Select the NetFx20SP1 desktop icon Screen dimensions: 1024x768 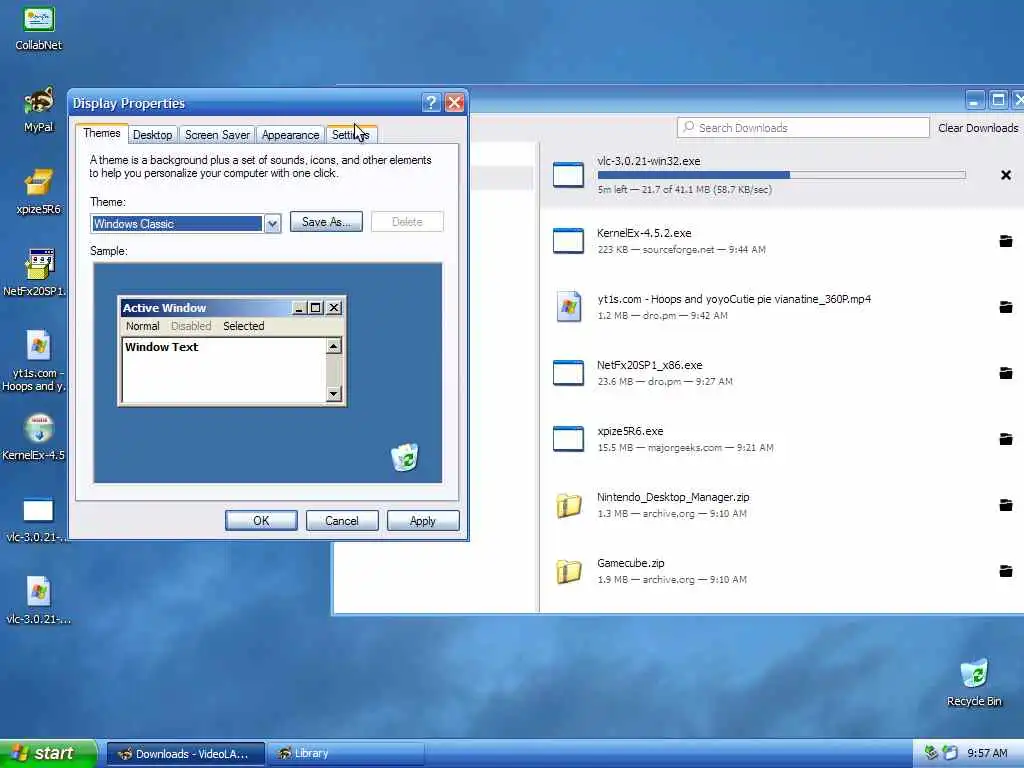point(35,273)
